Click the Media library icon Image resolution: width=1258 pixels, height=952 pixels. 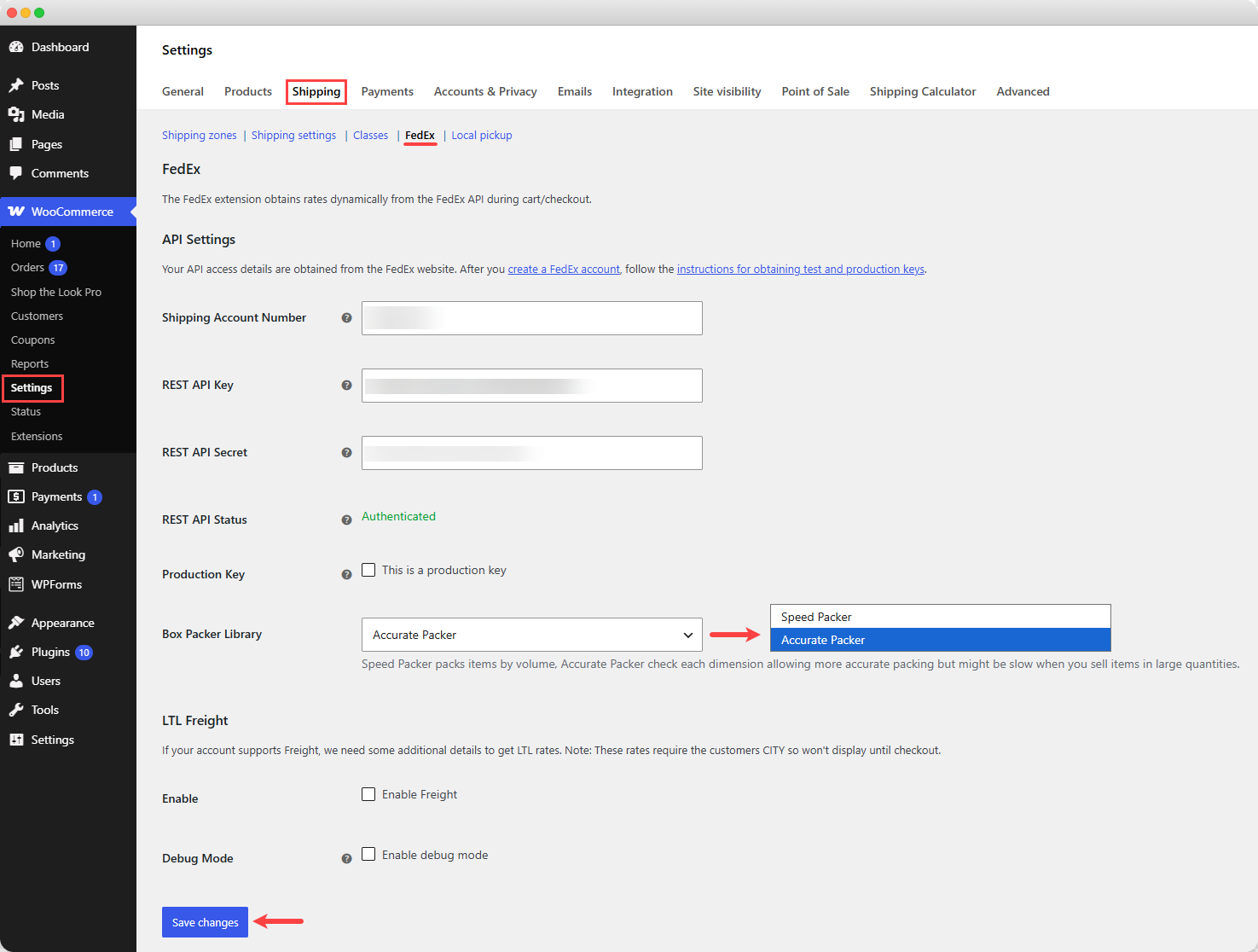tap(16, 114)
